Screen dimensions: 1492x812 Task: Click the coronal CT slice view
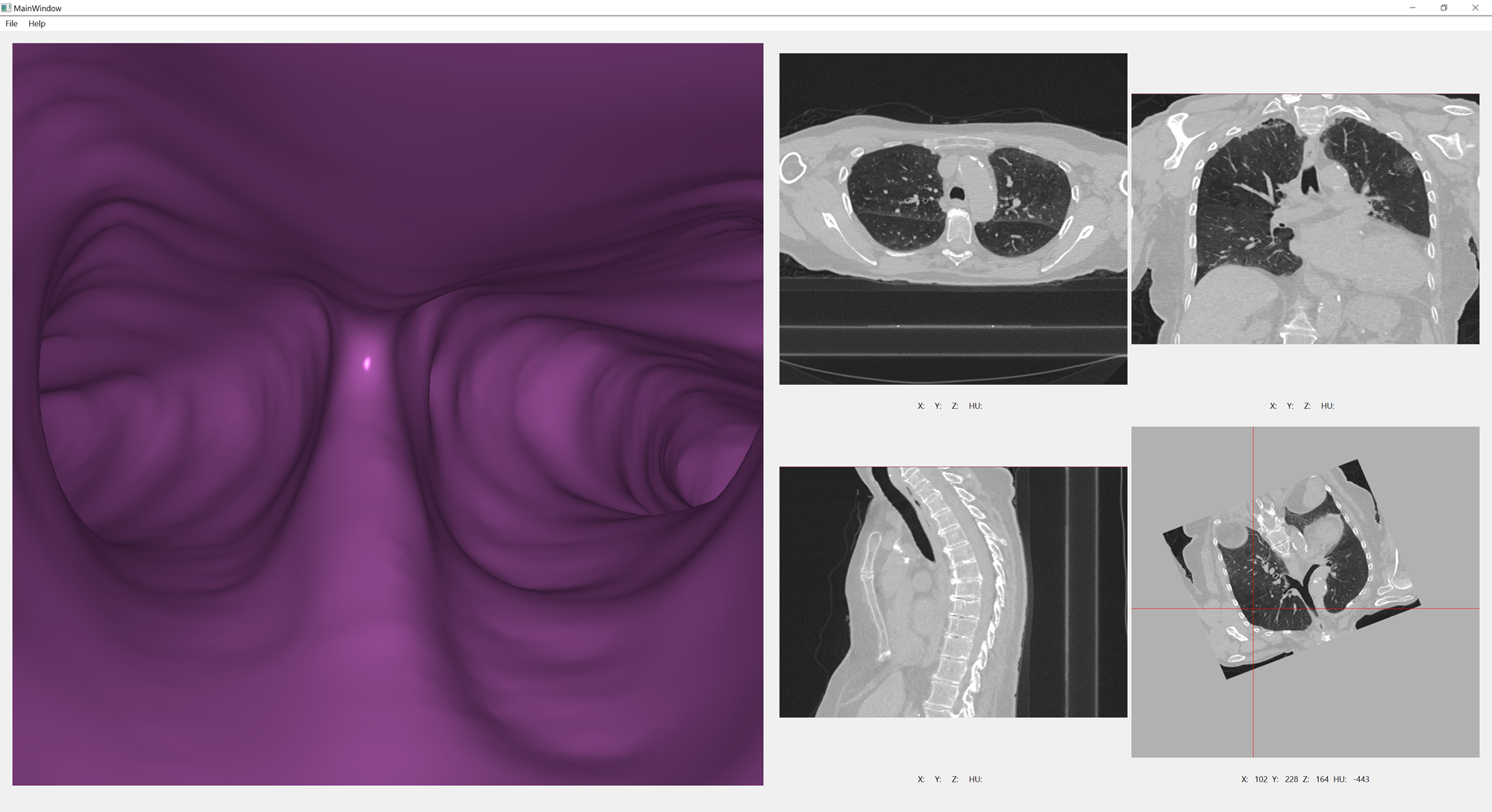pos(1305,218)
